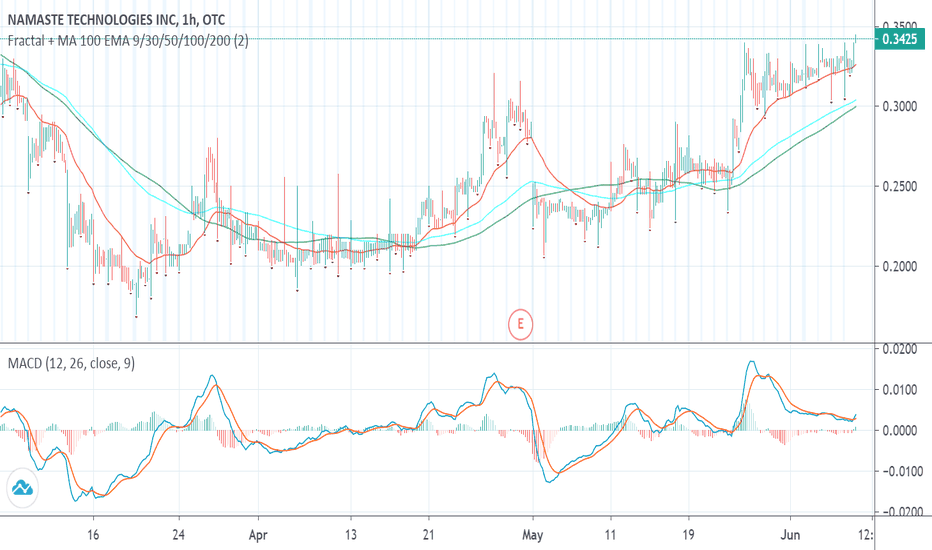The width and height of the screenshot is (932, 550).
Task: Click the 0.0100 MACD axis label
Action: tap(900, 389)
